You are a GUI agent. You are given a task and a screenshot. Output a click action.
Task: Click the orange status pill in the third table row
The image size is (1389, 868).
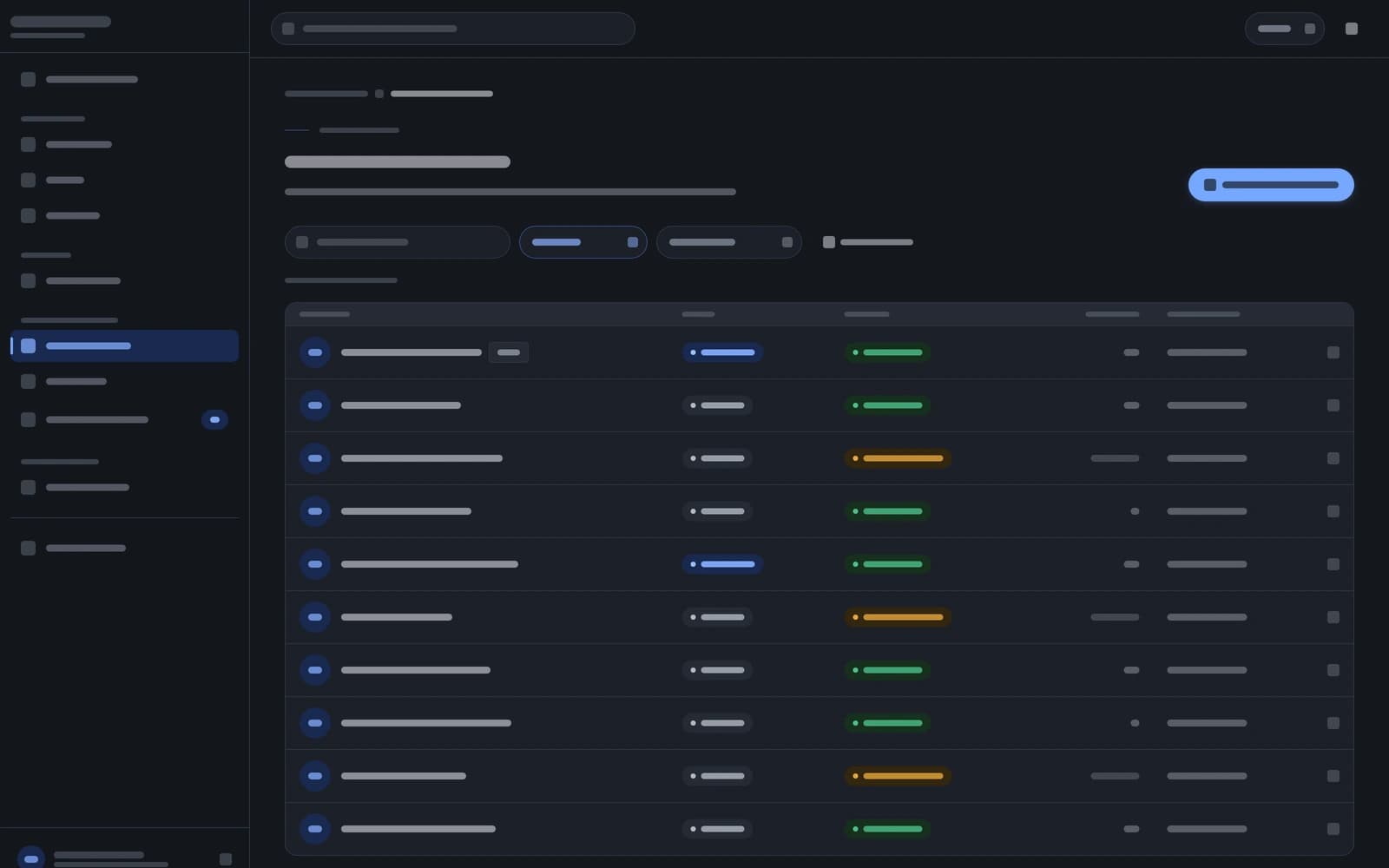pyautogui.click(x=898, y=458)
